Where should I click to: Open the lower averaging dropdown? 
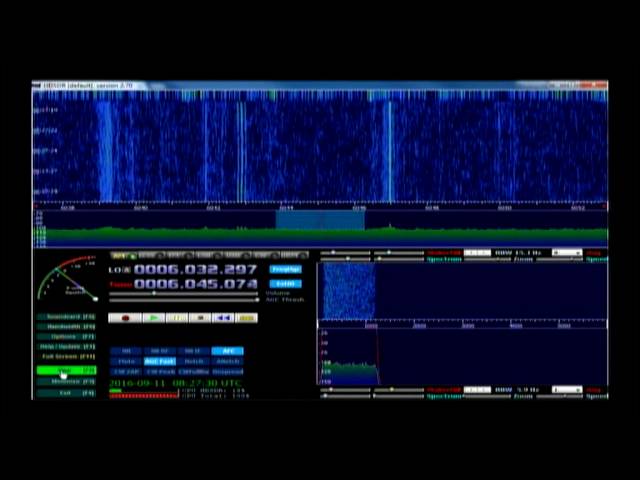567,390
